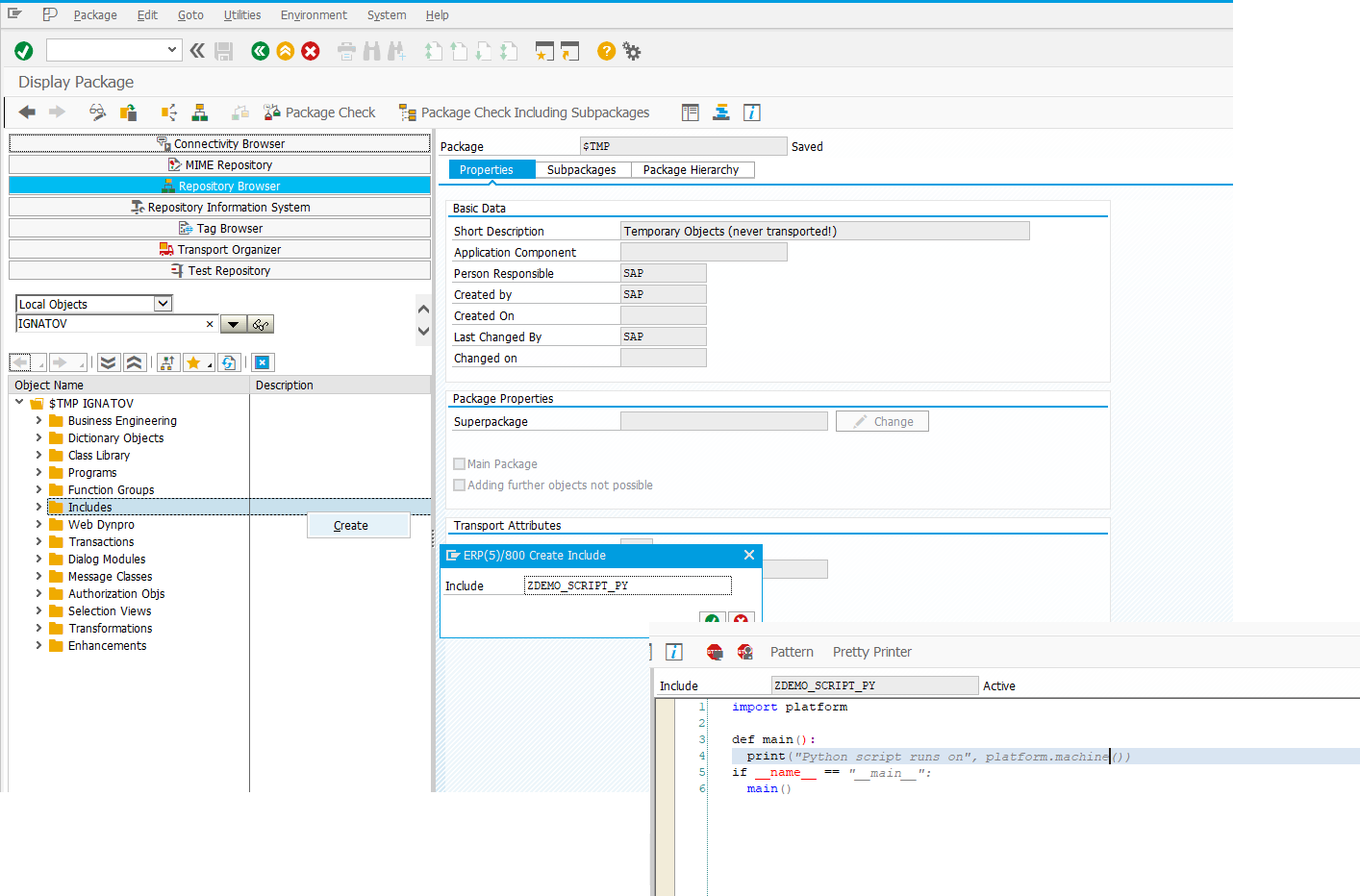This screenshot has width=1360, height=896.
Task: Open the Package menu
Action: click(95, 15)
